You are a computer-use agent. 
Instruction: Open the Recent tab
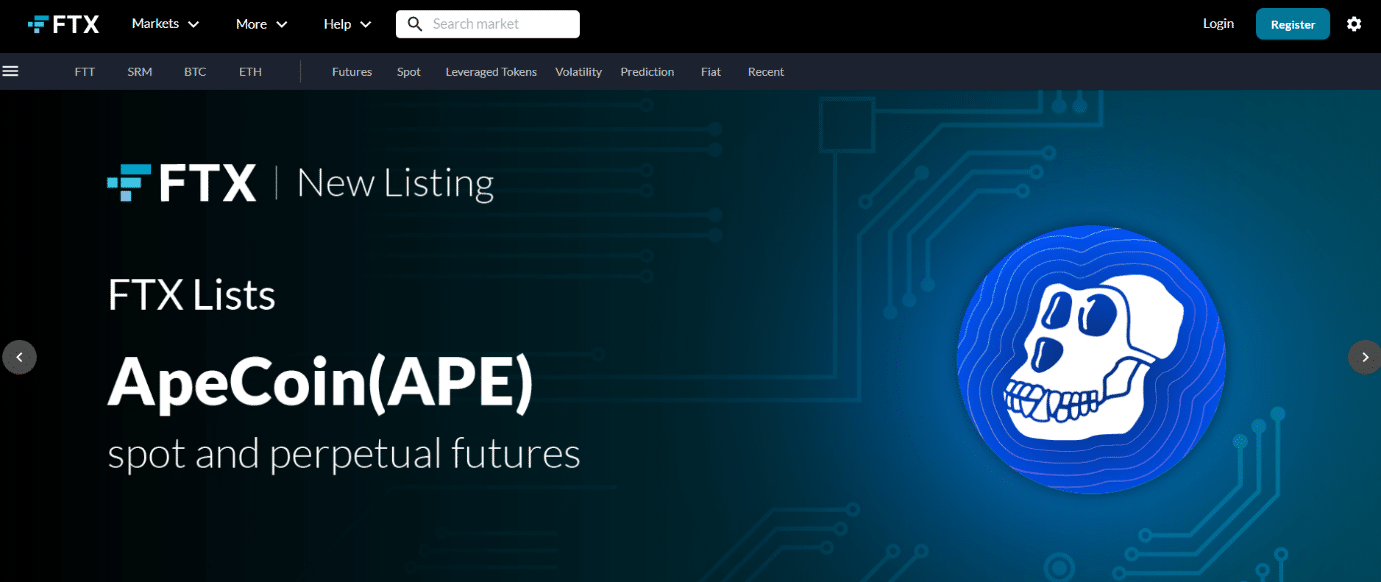click(x=766, y=72)
